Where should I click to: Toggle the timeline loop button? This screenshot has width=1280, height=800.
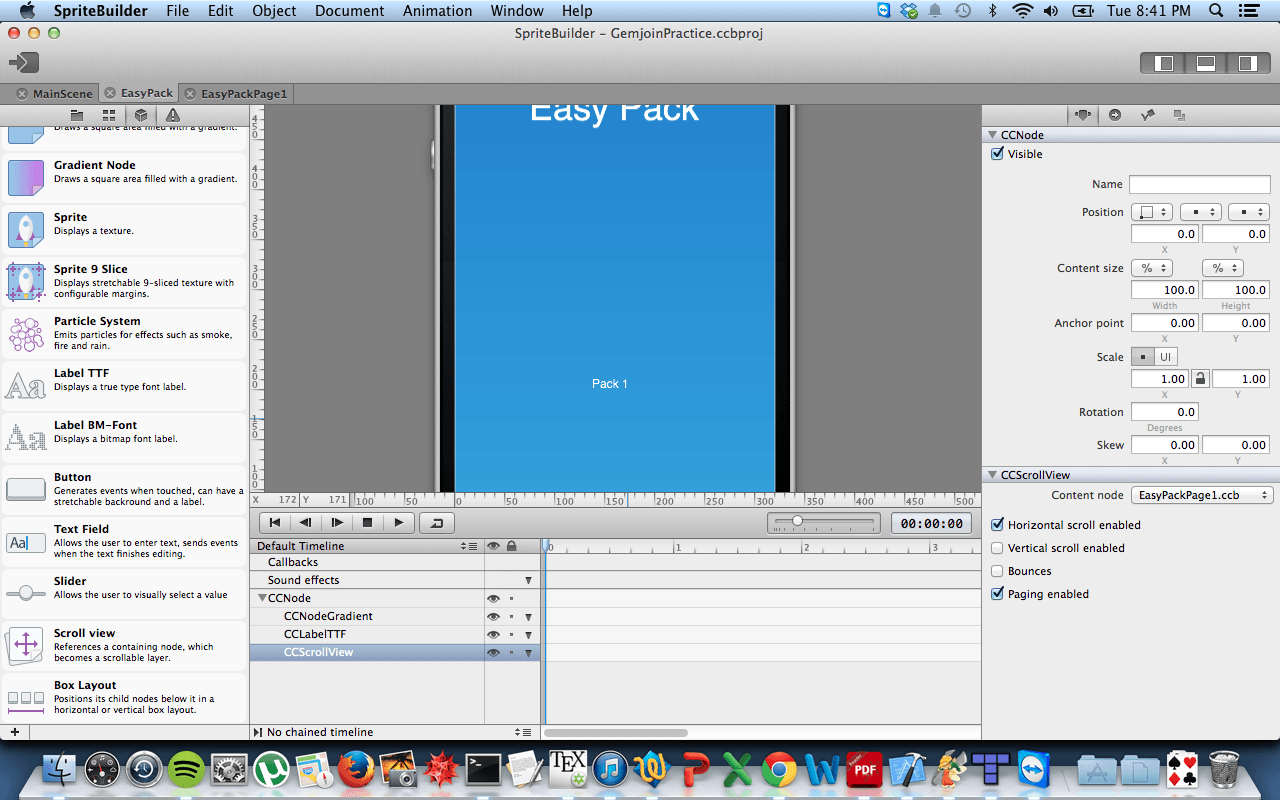437,522
